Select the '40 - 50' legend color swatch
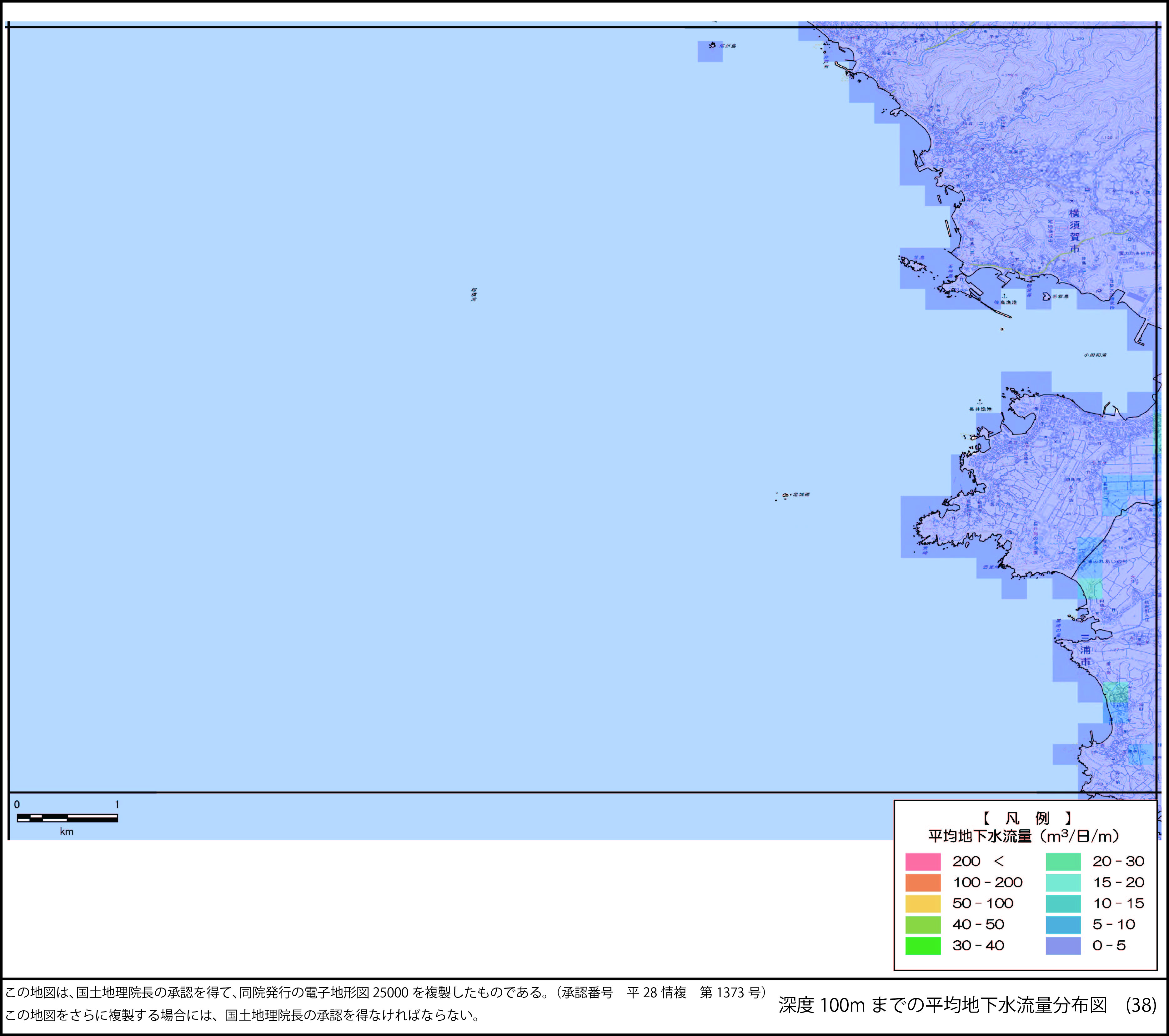Viewport: 1169px width, 1036px height. [x=922, y=925]
